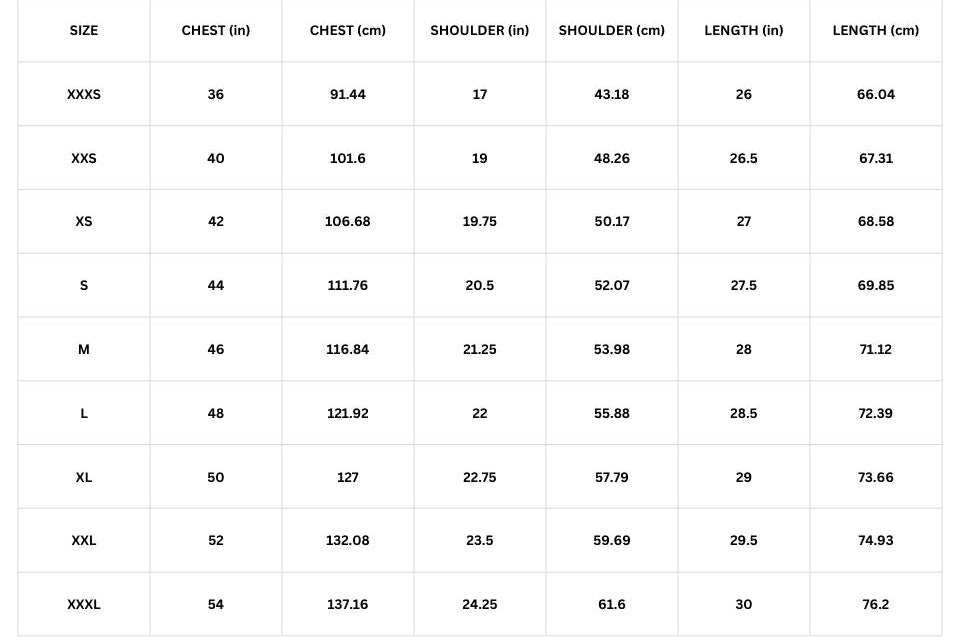Click the XL size row label
This screenshot has width=960, height=640.
click(84, 477)
